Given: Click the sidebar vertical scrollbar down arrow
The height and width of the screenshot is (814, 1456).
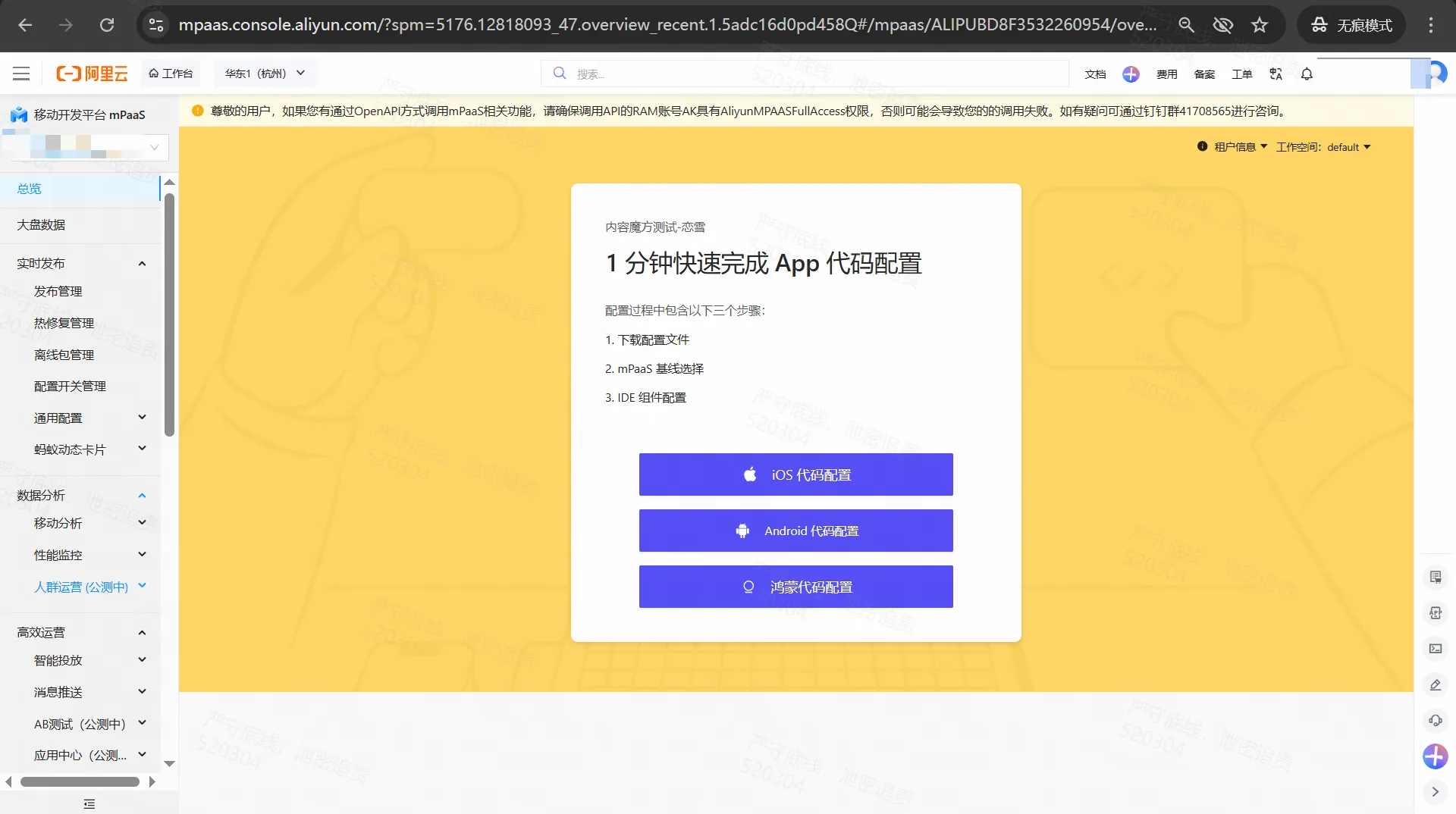Looking at the screenshot, I should [x=169, y=763].
